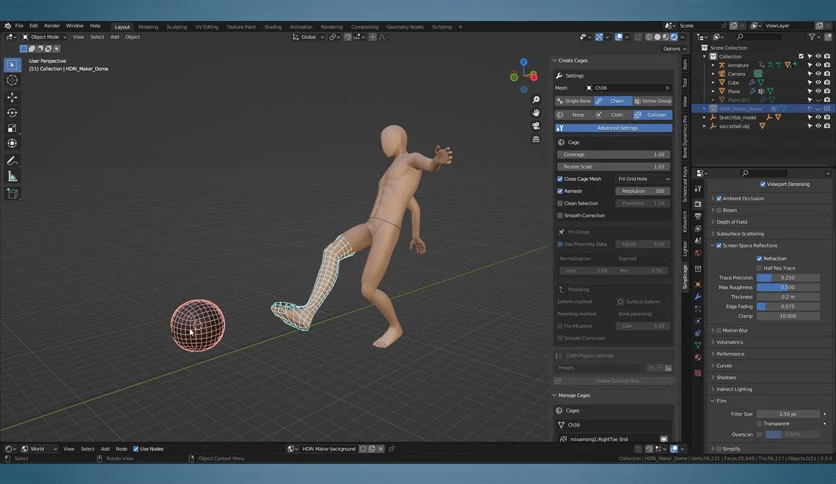Open the Render properties tab icon
Image resolution: width=836 pixels, height=484 pixels.
pos(698,204)
